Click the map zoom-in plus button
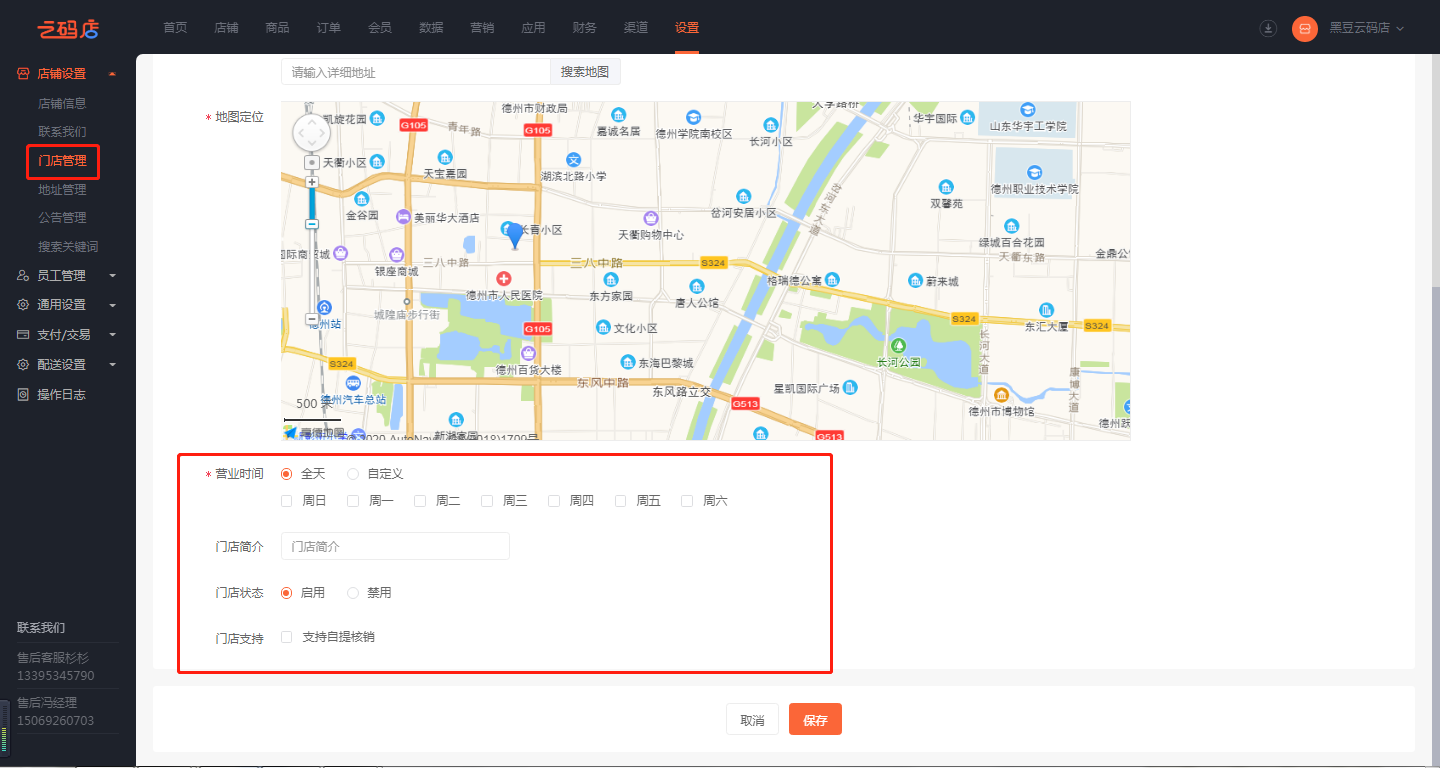The image size is (1440, 768). pyautogui.click(x=312, y=182)
